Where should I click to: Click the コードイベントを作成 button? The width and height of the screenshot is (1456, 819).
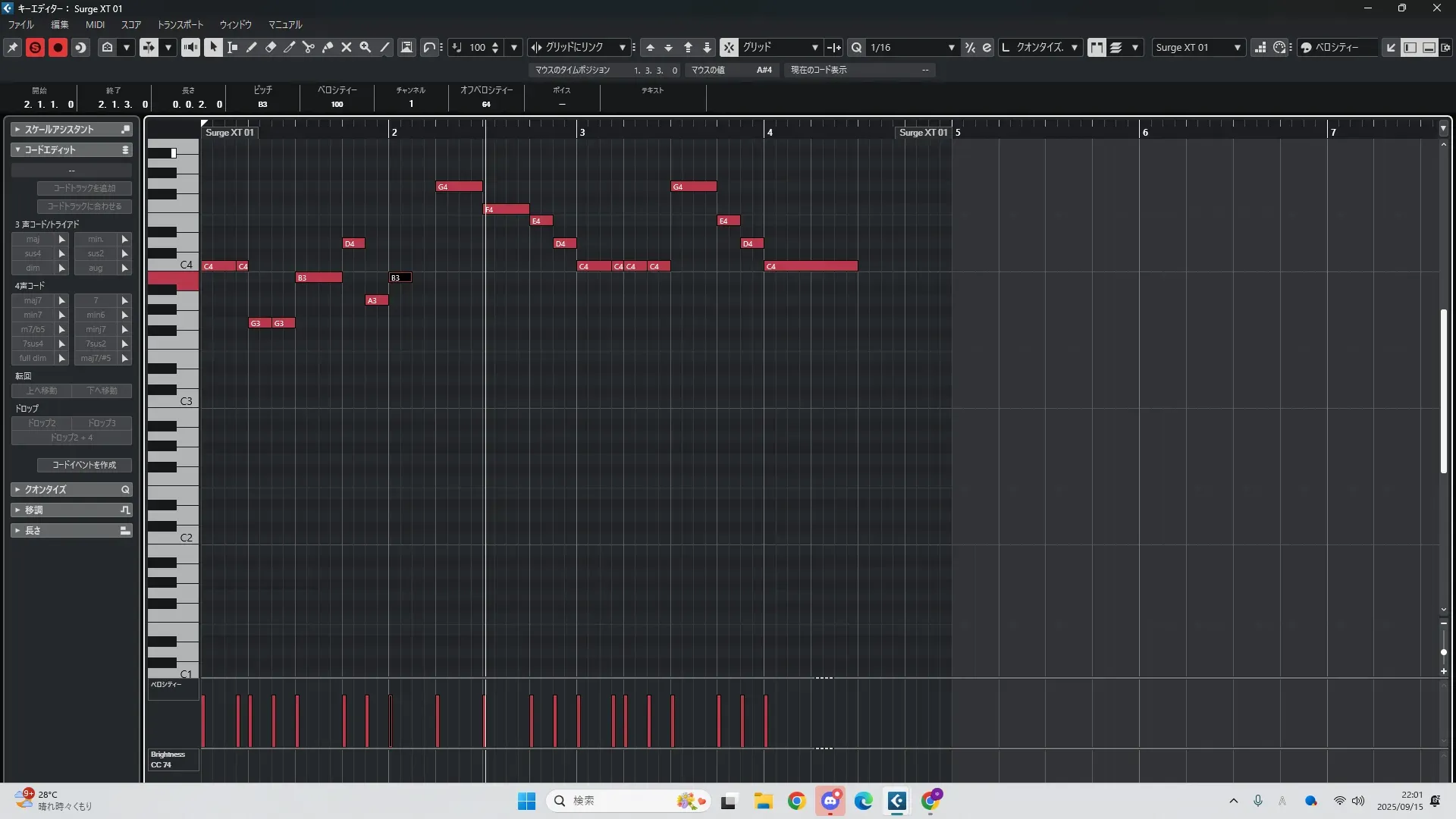[x=84, y=465]
